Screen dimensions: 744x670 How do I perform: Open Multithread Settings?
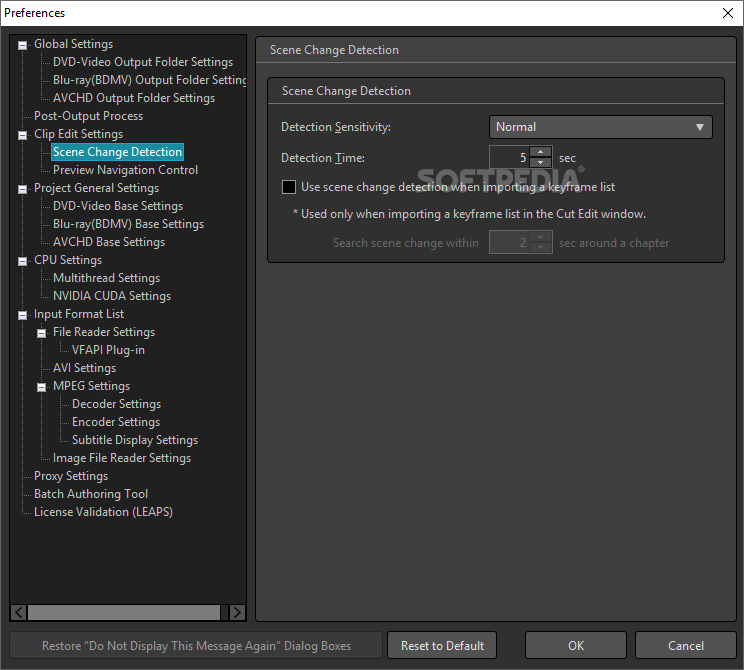pos(106,278)
